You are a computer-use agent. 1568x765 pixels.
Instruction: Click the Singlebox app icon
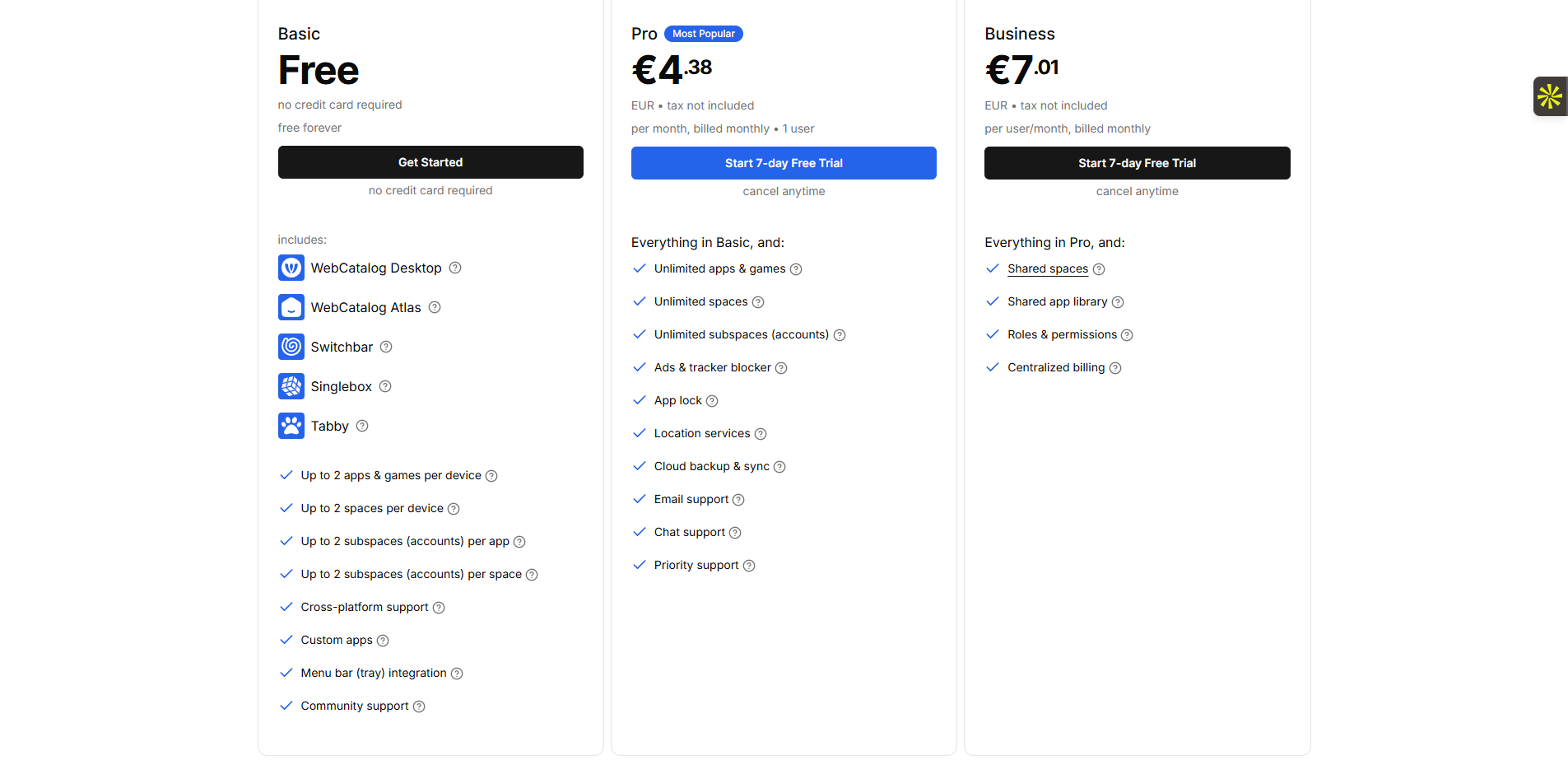[x=291, y=386]
